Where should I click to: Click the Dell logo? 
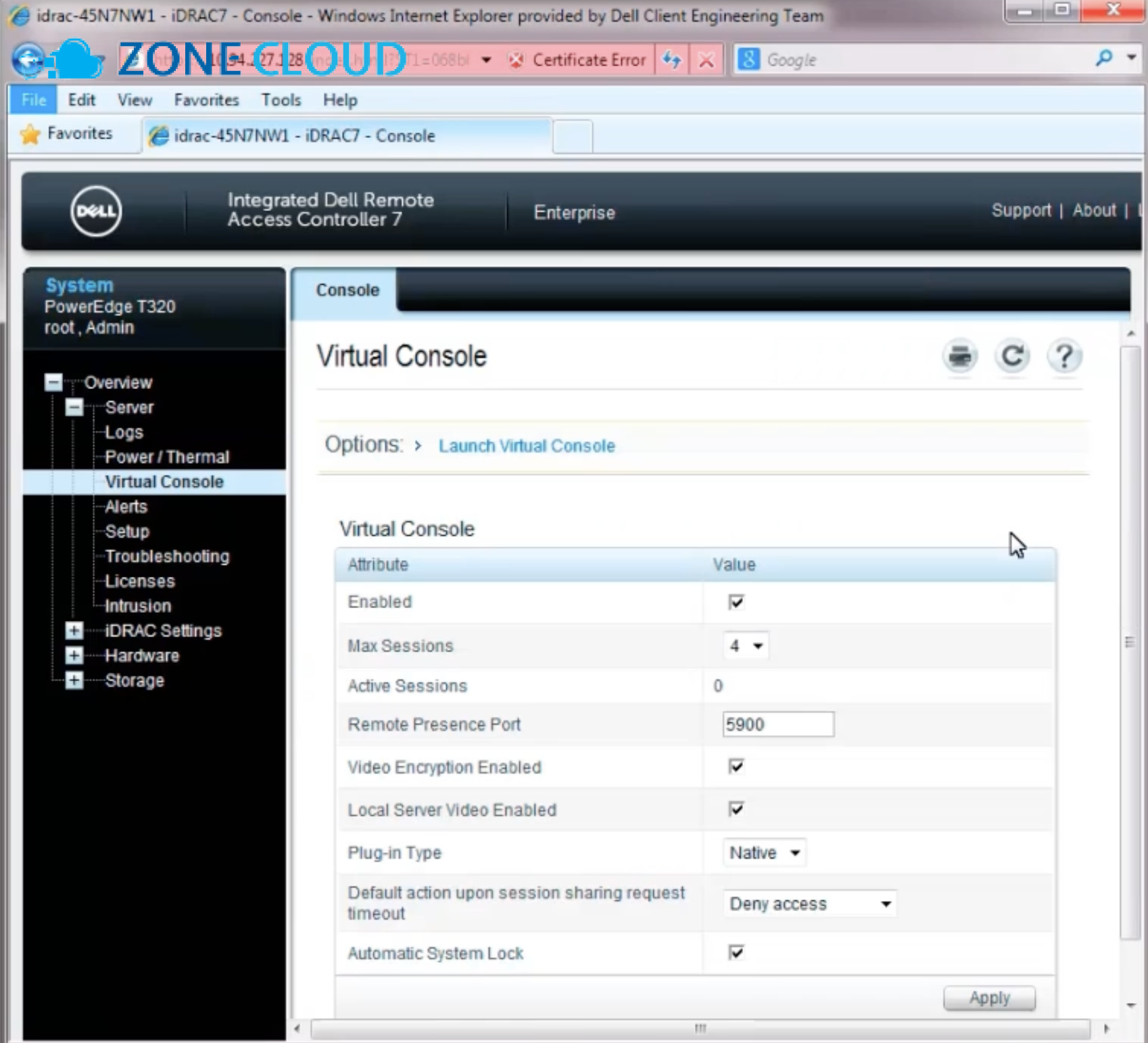[x=96, y=211]
